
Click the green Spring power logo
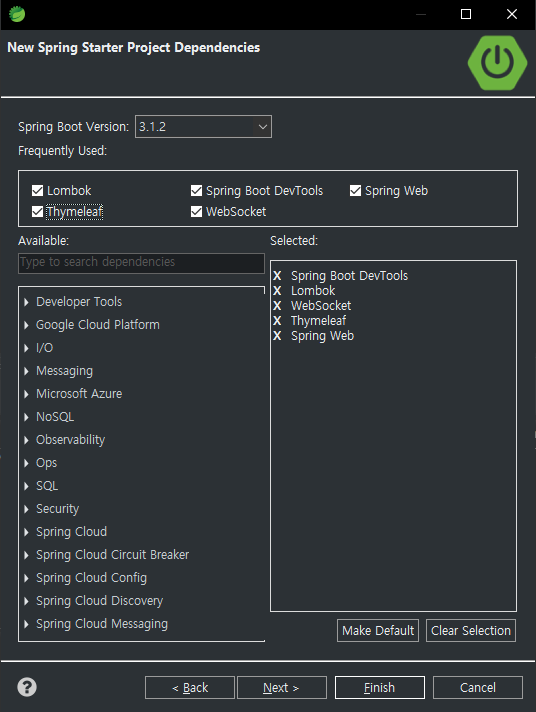(497, 63)
